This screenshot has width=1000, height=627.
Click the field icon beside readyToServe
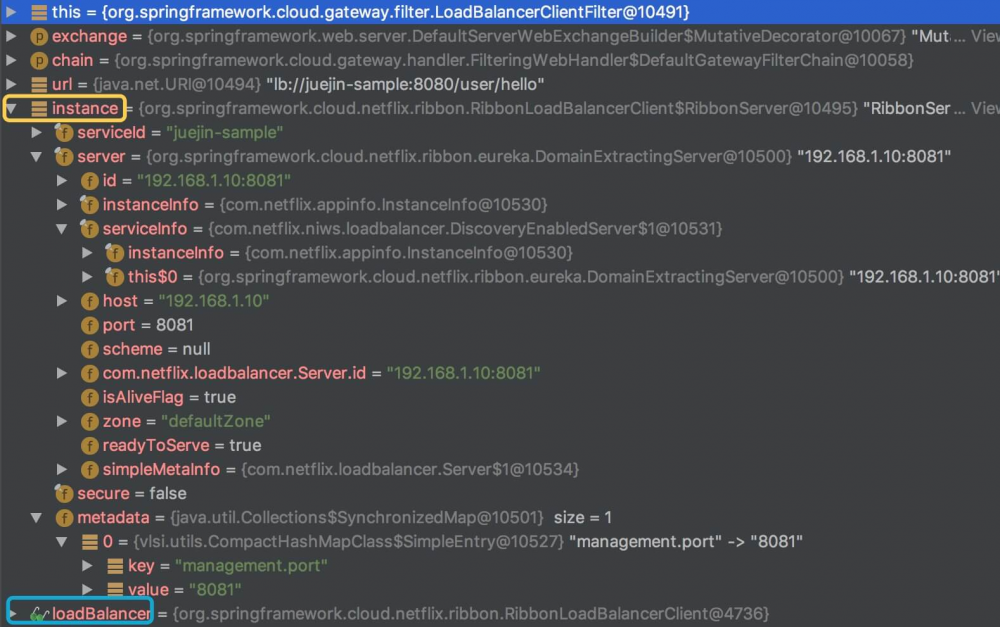pos(89,446)
